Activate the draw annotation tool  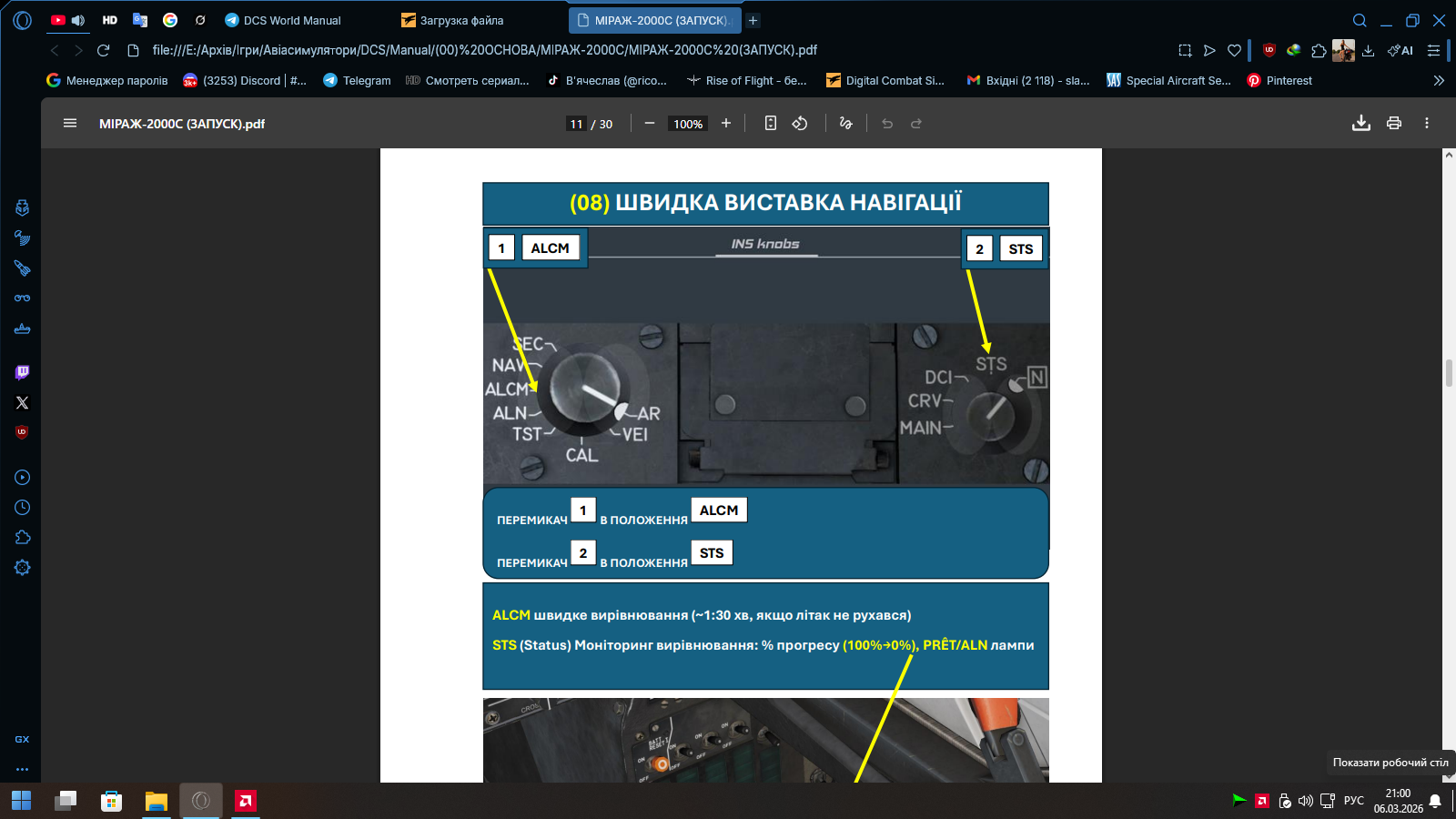point(845,124)
